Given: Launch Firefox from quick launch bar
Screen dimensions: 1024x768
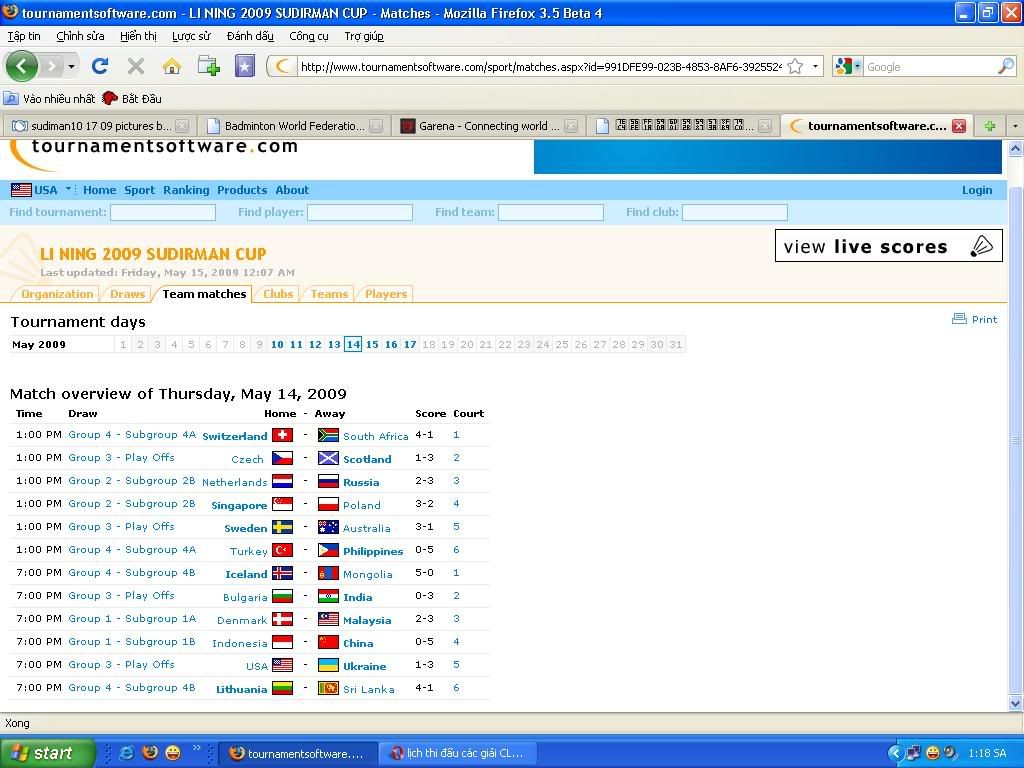Looking at the screenshot, I should point(150,753).
